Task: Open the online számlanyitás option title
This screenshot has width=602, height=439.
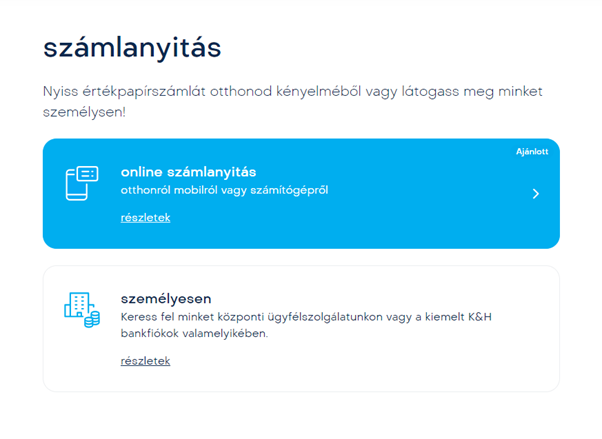Action: pyautogui.click(x=188, y=172)
